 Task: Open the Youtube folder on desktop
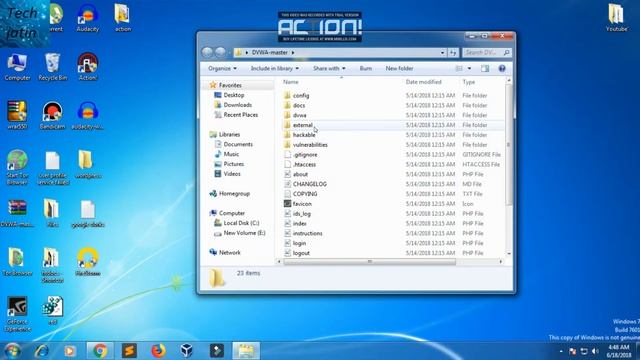pyautogui.click(x=616, y=18)
